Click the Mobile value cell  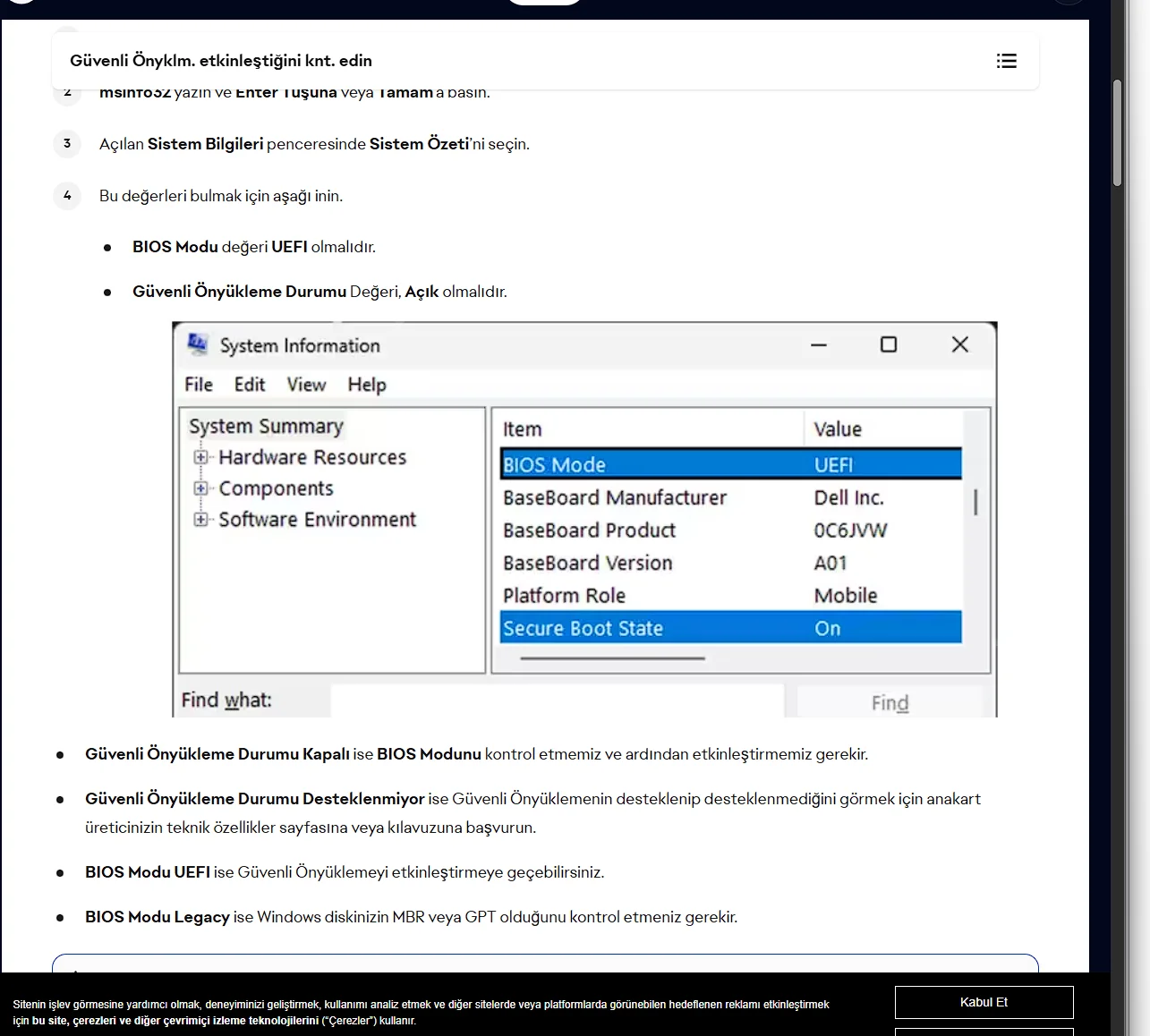point(846,596)
